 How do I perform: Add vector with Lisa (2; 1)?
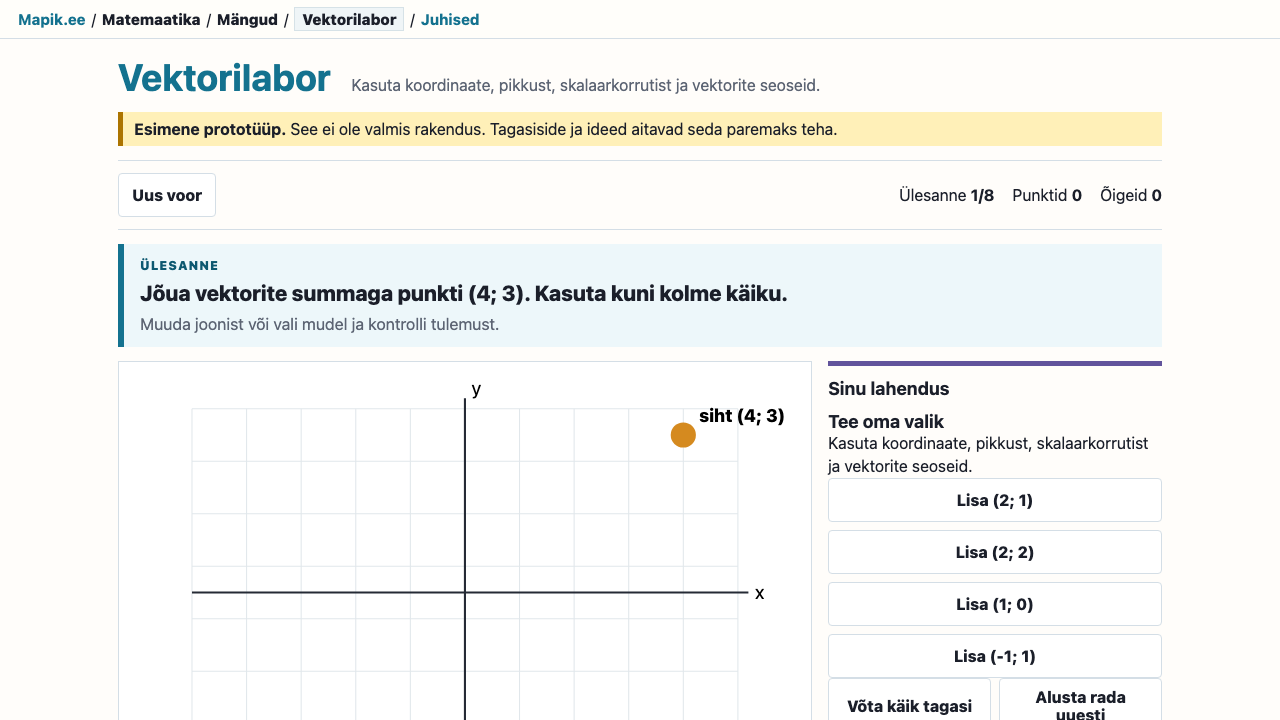coord(995,500)
